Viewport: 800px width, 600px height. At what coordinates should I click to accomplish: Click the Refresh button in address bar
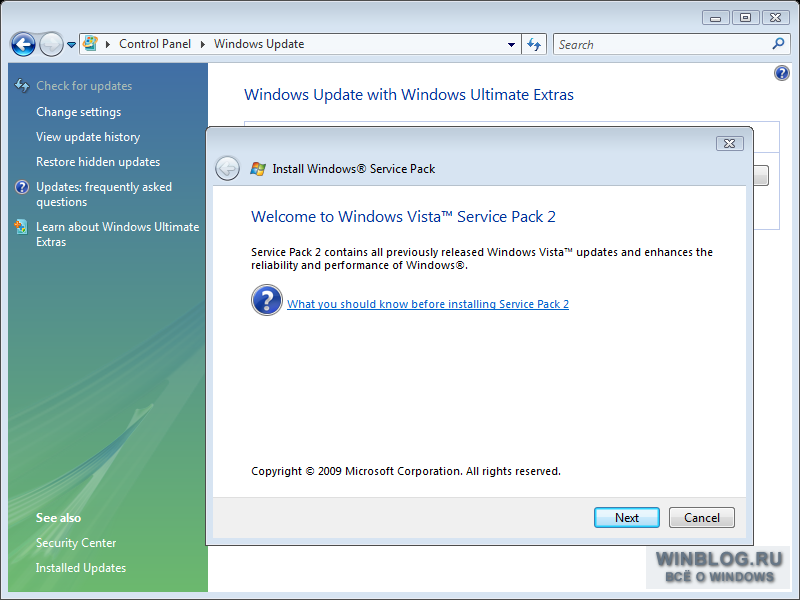coord(534,44)
